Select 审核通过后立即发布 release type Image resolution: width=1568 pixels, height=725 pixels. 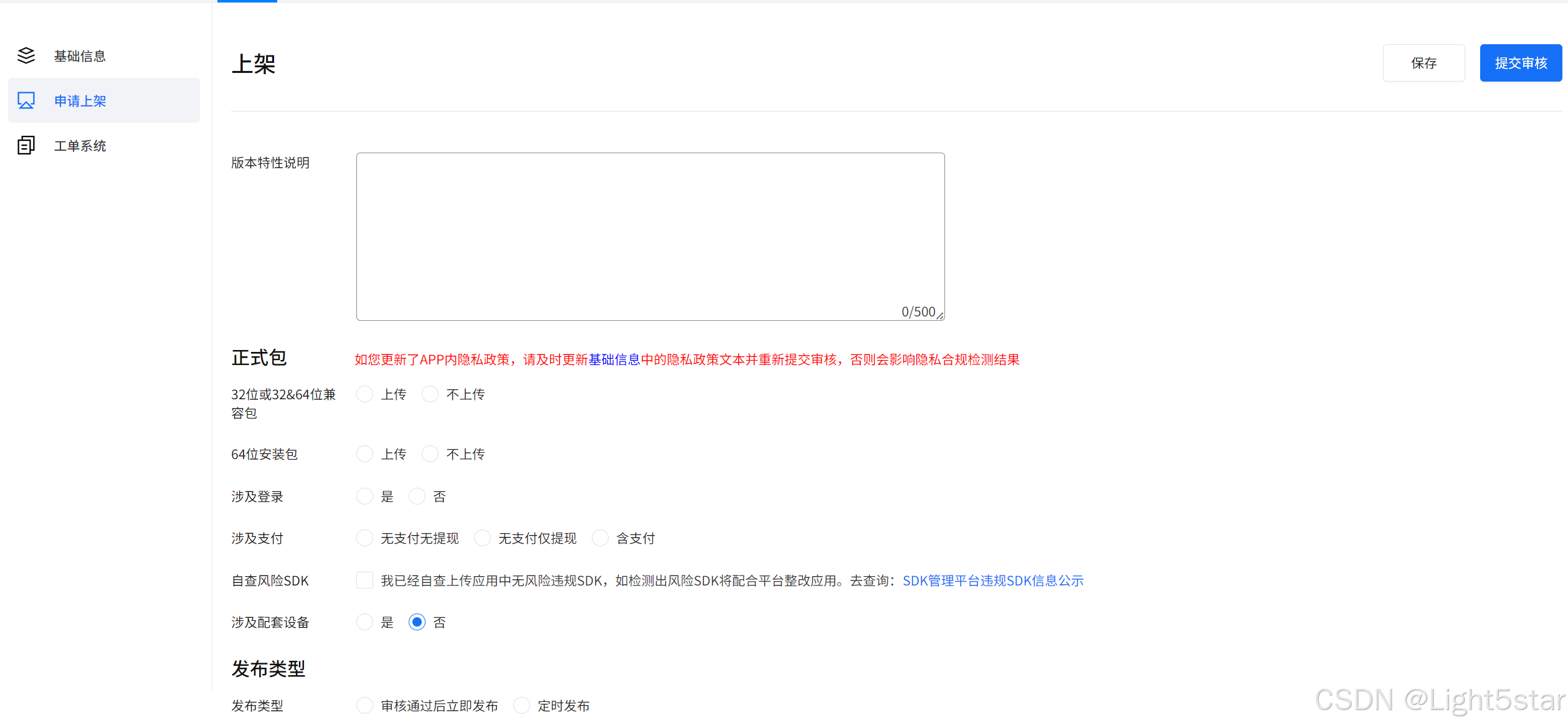(x=365, y=706)
